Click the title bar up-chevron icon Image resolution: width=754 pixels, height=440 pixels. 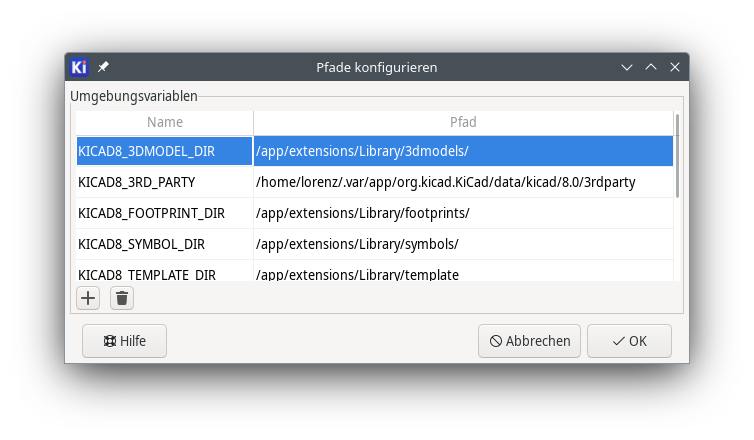tap(651, 67)
